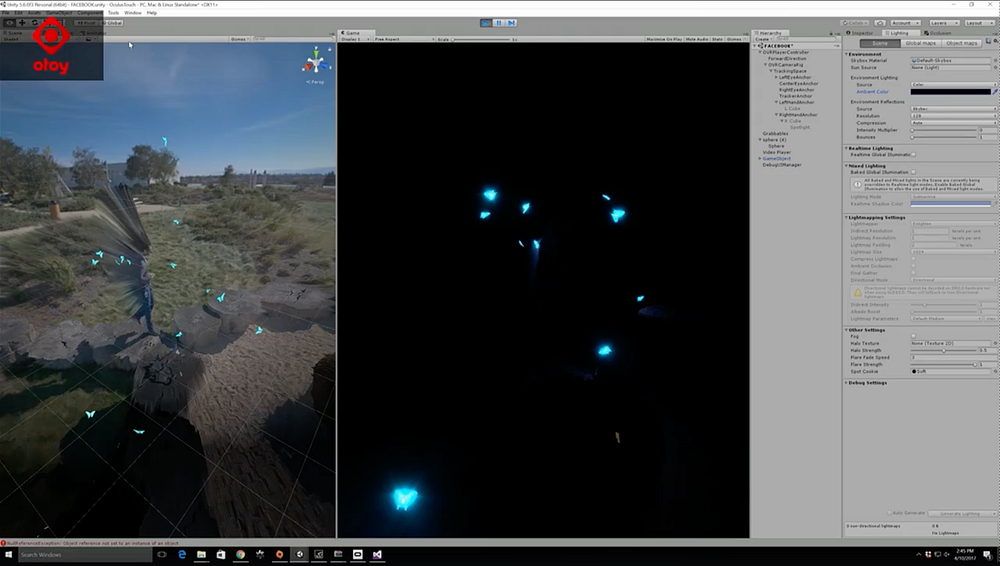Click the NullReferenceException error icon in status bar
This screenshot has height=566, width=1000.
[x=3, y=543]
